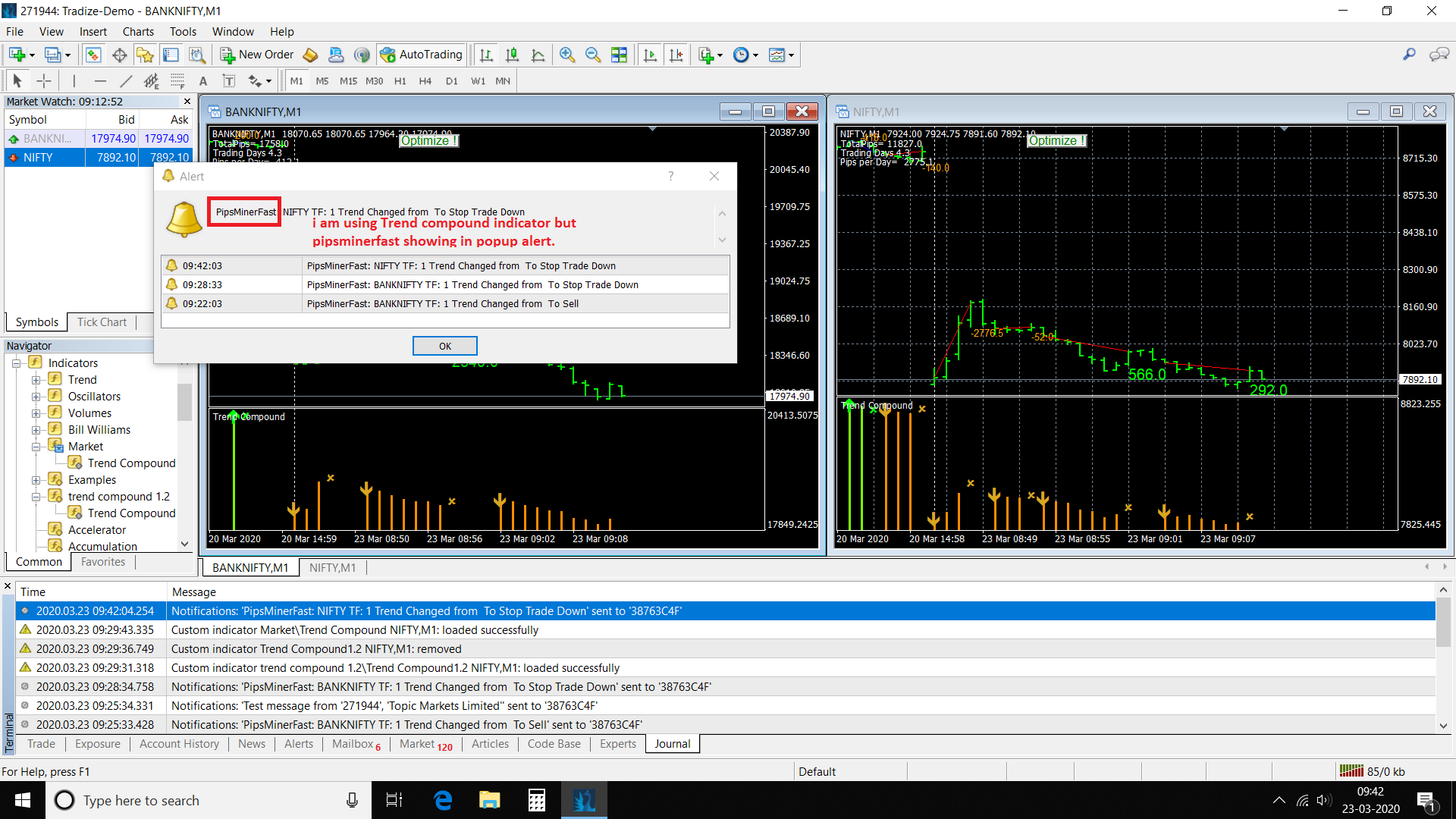Screen dimensions: 1456x819
Task: Select the draw trendline tool
Action: pyautogui.click(x=126, y=81)
